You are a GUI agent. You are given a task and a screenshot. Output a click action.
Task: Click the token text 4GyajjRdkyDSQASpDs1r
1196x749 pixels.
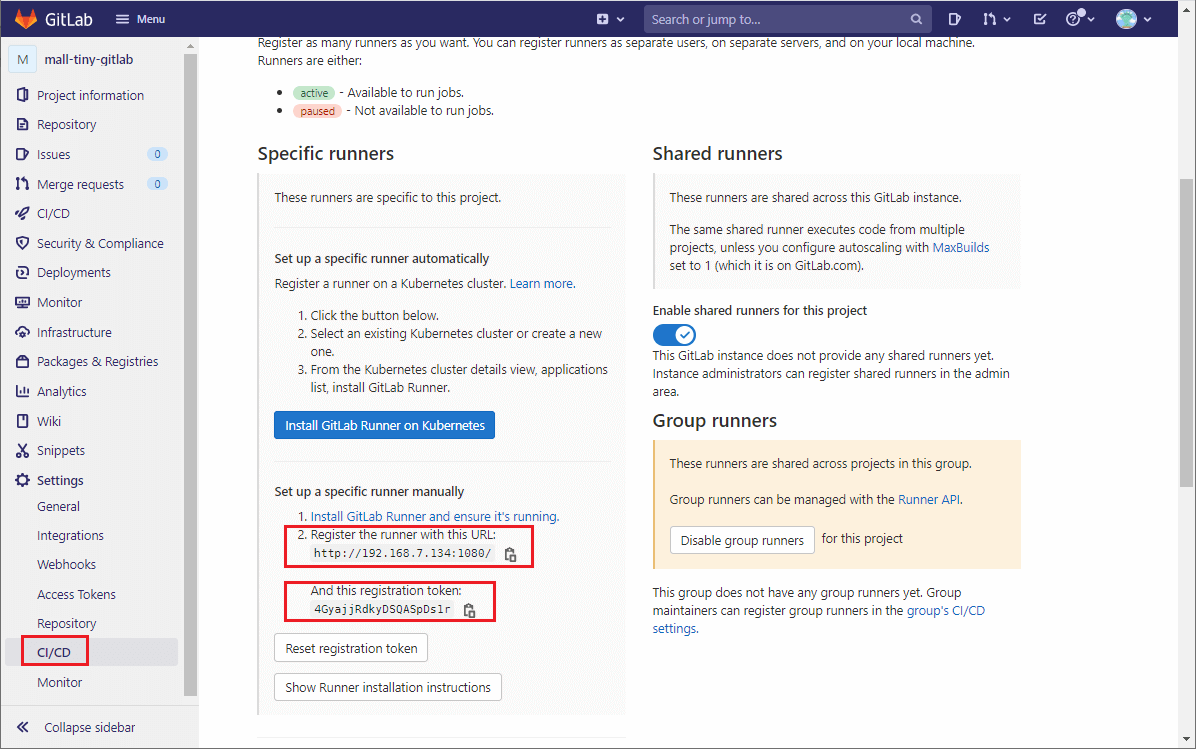pyautogui.click(x=382, y=609)
